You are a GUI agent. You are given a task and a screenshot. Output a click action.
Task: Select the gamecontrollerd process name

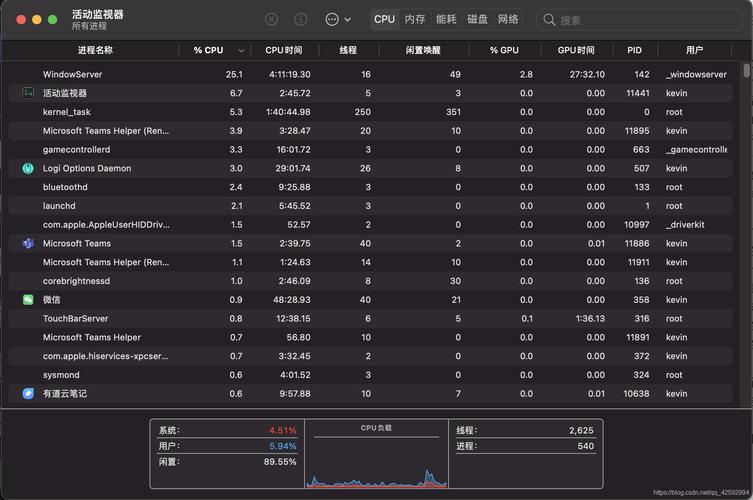coord(76,149)
